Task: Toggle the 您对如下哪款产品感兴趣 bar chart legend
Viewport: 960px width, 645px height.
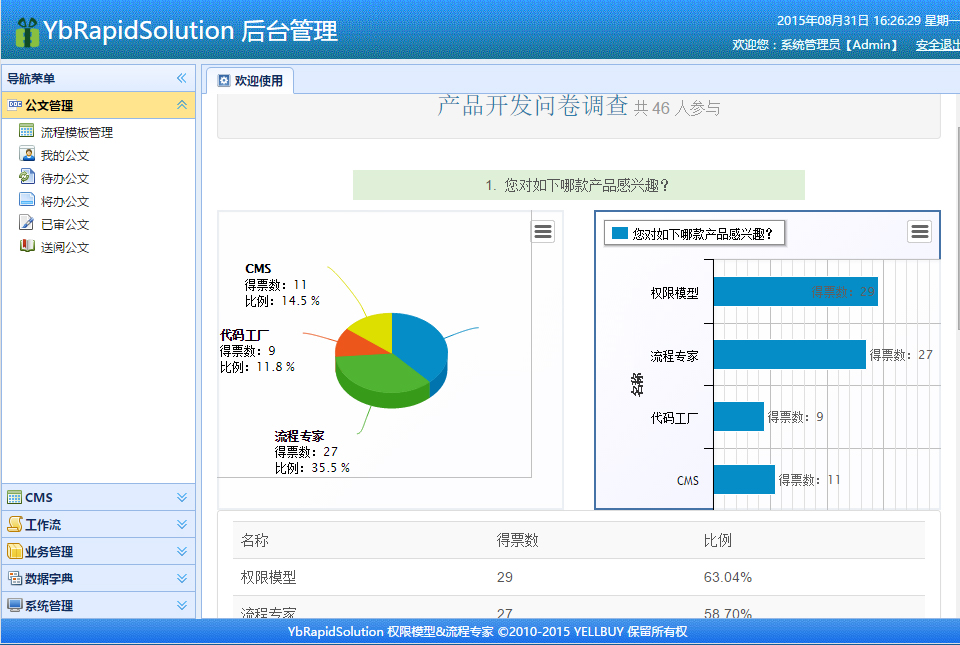Action: (x=694, y=233)
